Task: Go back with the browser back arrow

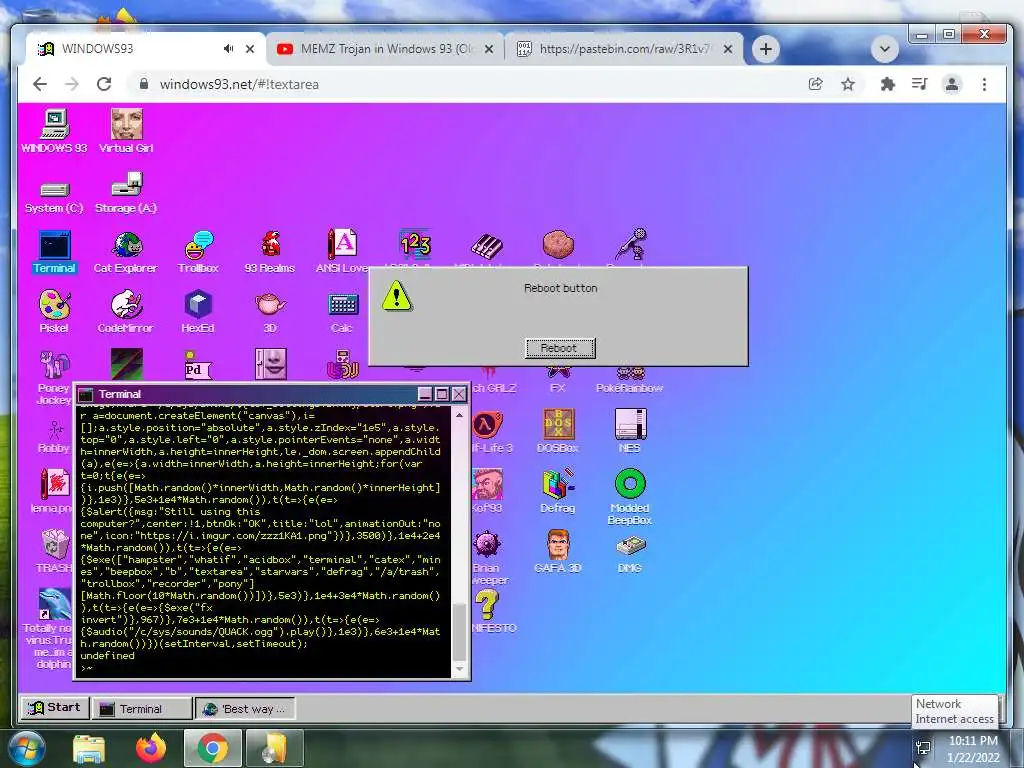Action: point(40,84)
